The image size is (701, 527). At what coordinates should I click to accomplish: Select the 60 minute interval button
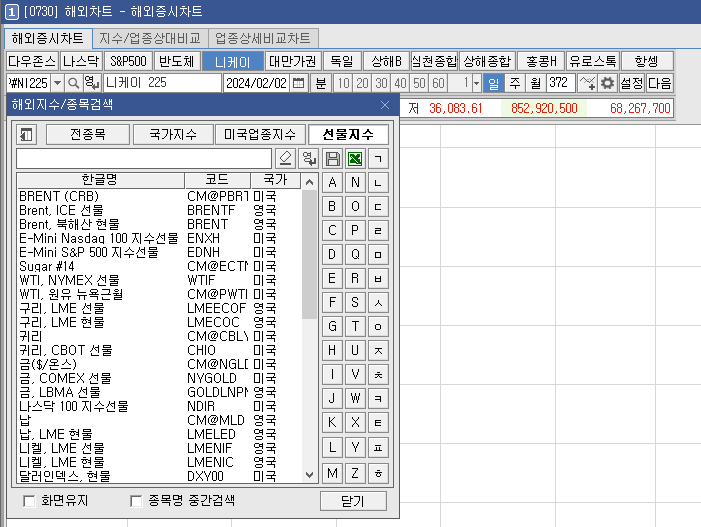439,83
